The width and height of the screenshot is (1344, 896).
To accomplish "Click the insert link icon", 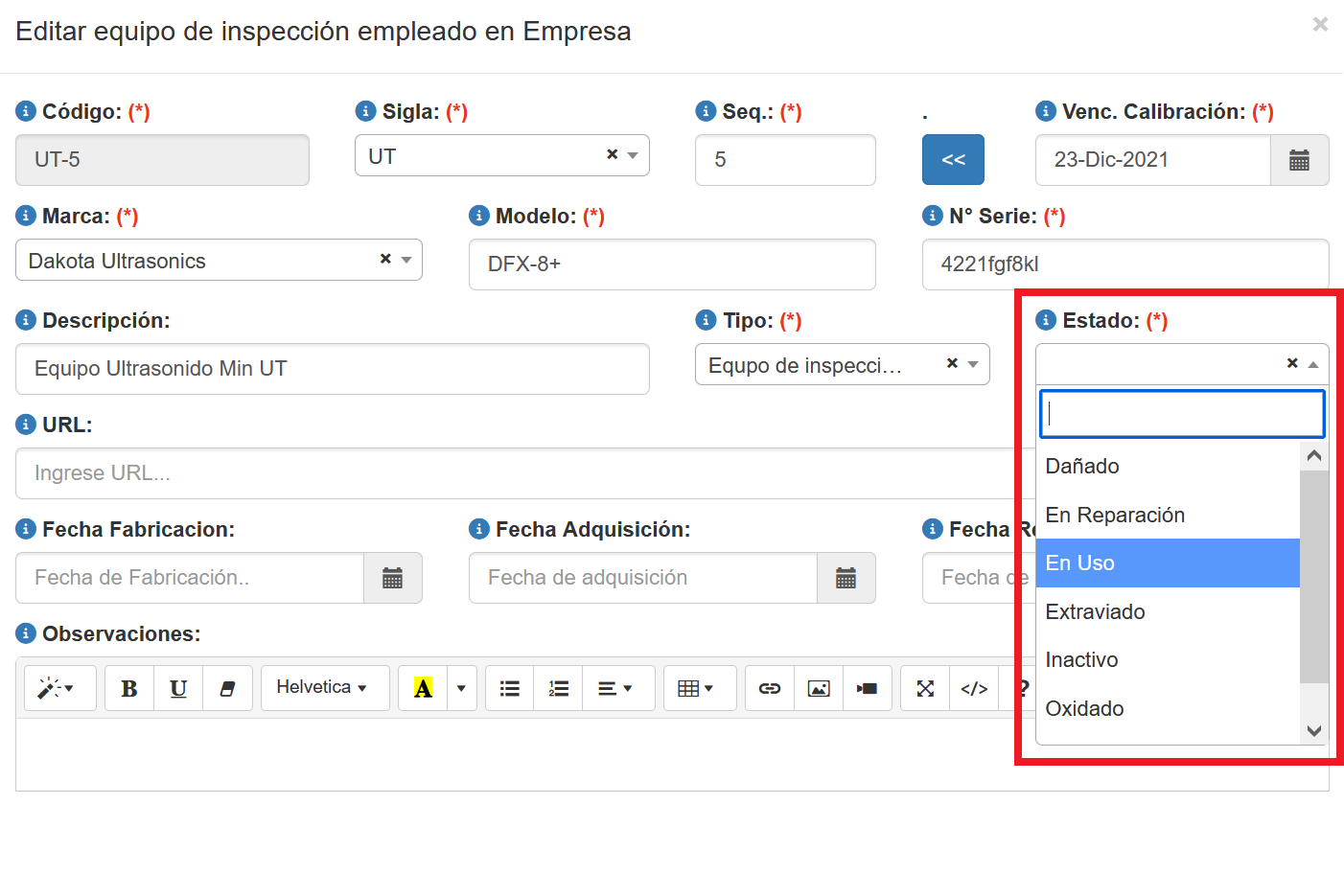I will (770, 688).
